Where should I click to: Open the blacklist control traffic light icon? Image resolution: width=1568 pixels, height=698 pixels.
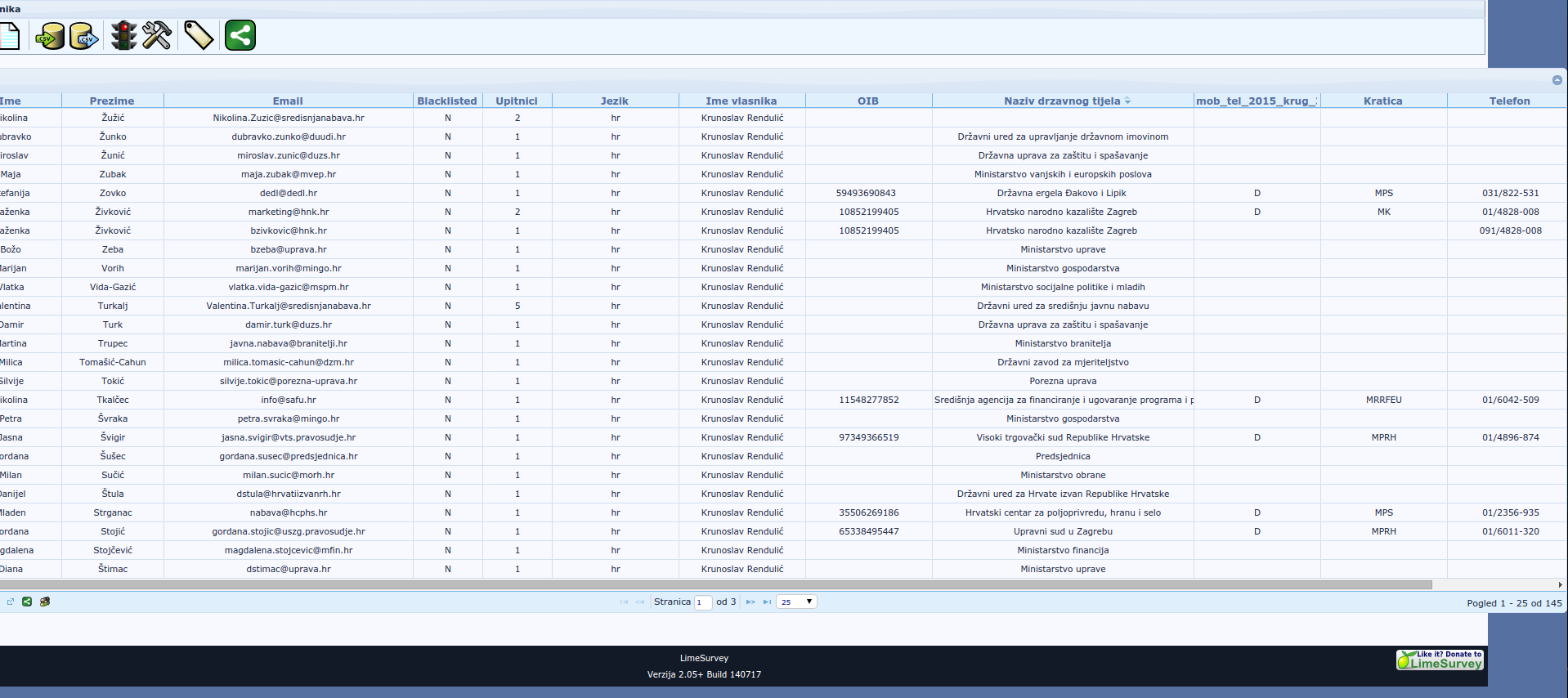pos(123,36)
